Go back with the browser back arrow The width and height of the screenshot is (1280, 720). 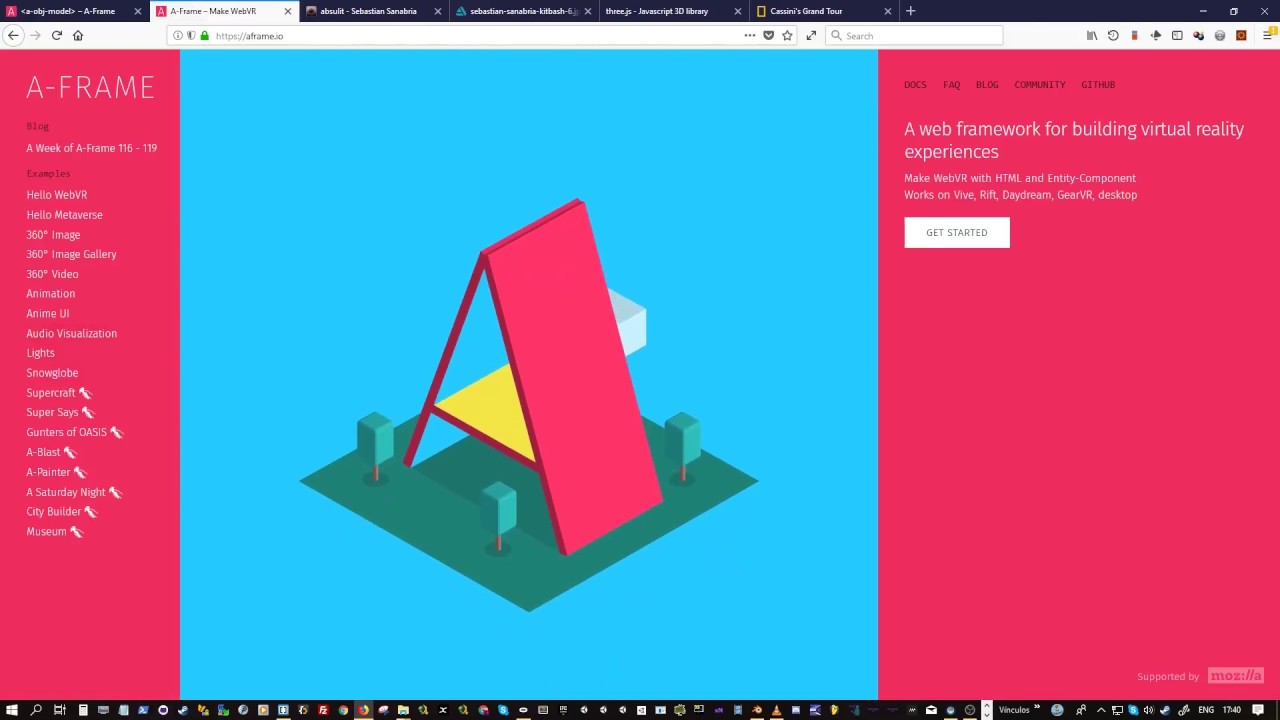click(12, 35)
